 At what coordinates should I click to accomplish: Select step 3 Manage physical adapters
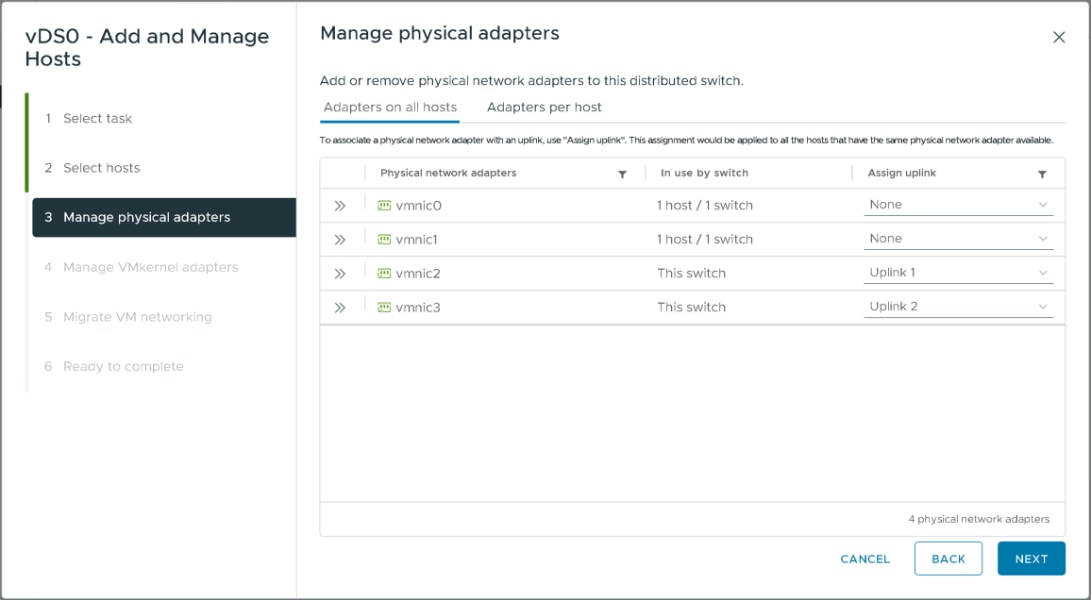[164, 217]
